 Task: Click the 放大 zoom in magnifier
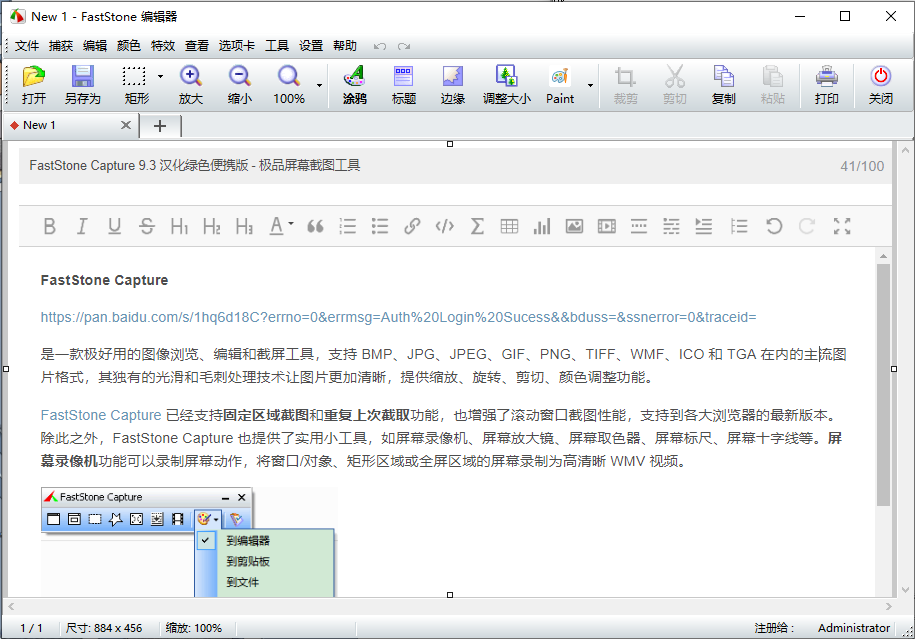point(191,85)
